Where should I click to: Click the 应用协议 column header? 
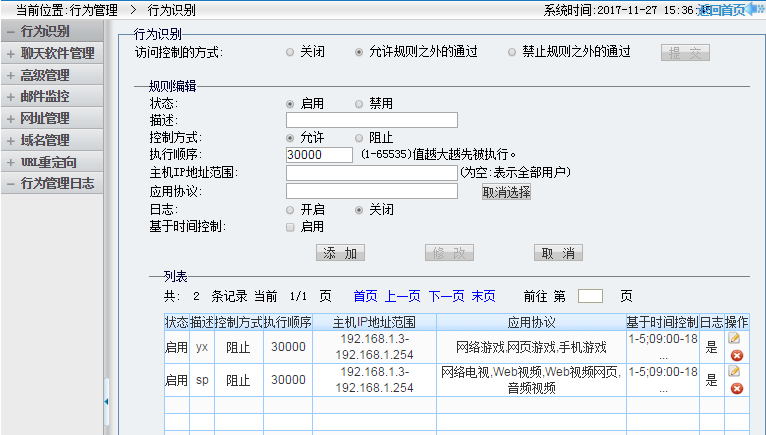pos(532,322)
